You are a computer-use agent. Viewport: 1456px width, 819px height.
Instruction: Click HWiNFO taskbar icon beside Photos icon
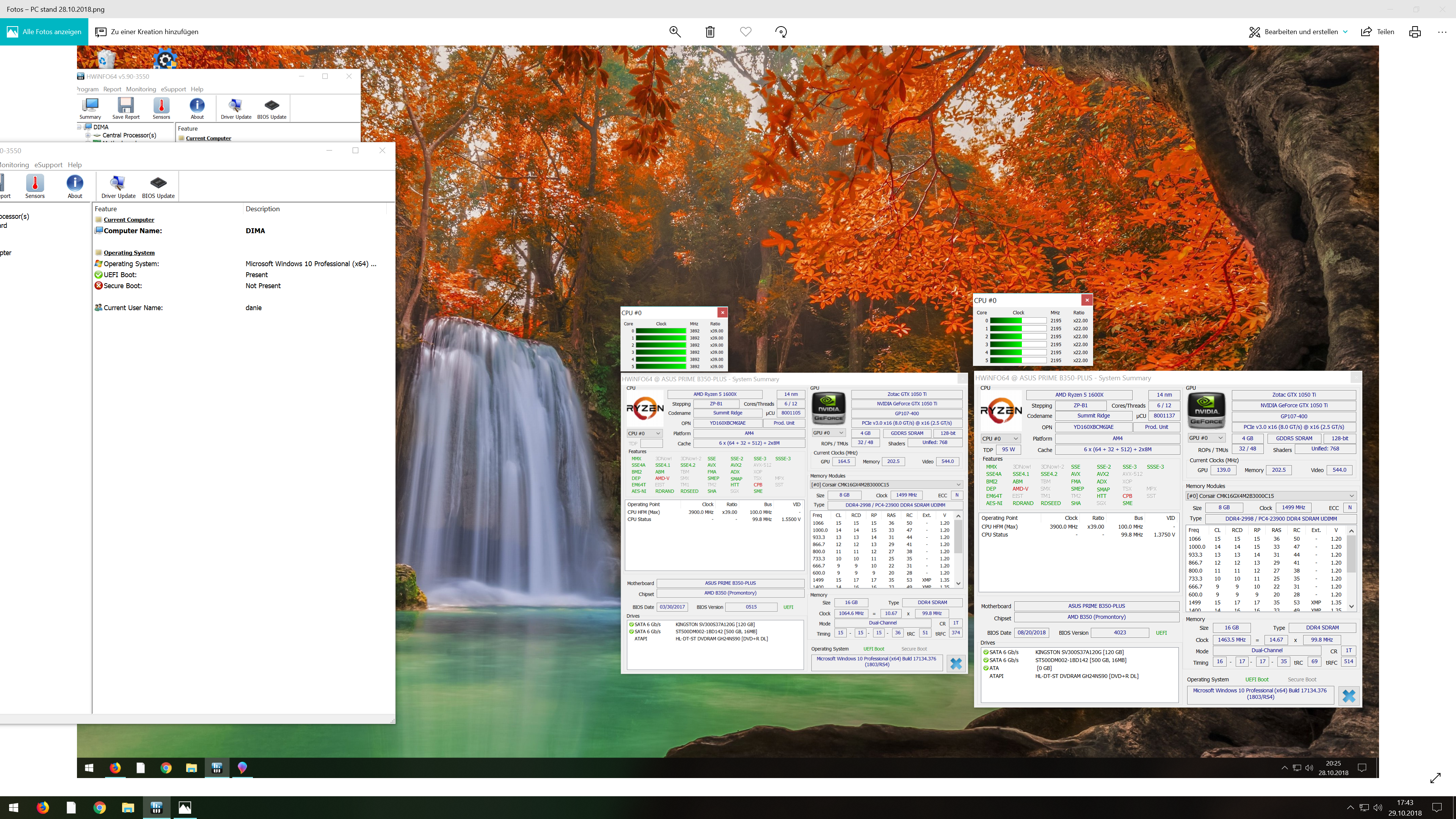click(x=157, y=808)
